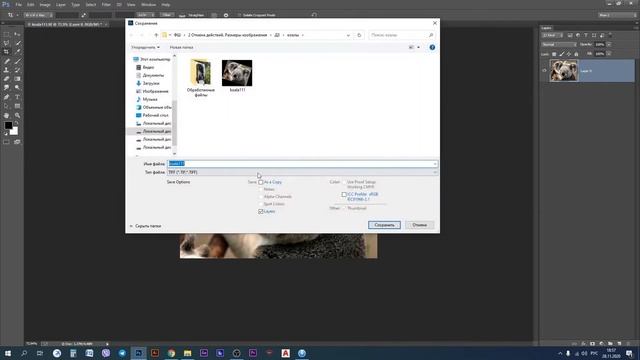Screen dimensions: 640x360
Task: Select the Path Selection tool
Action: 6,106
